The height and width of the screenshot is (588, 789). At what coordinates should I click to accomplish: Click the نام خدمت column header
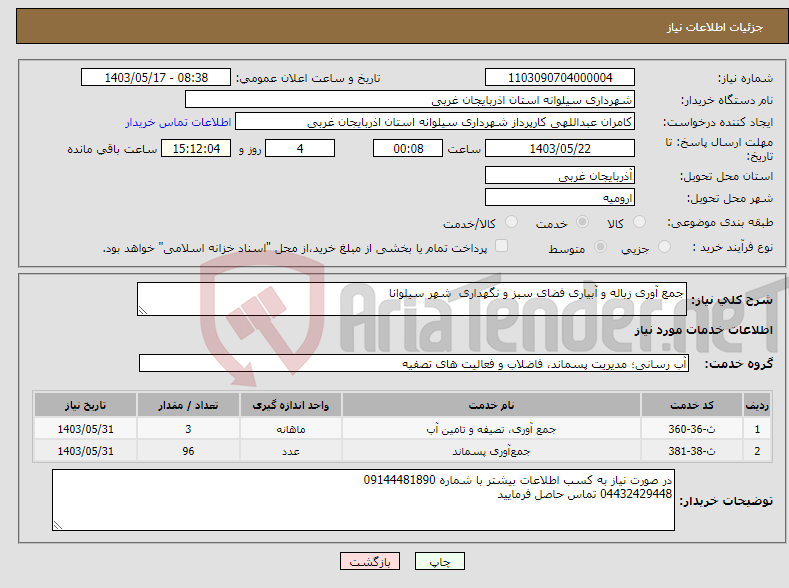point(491,405)
